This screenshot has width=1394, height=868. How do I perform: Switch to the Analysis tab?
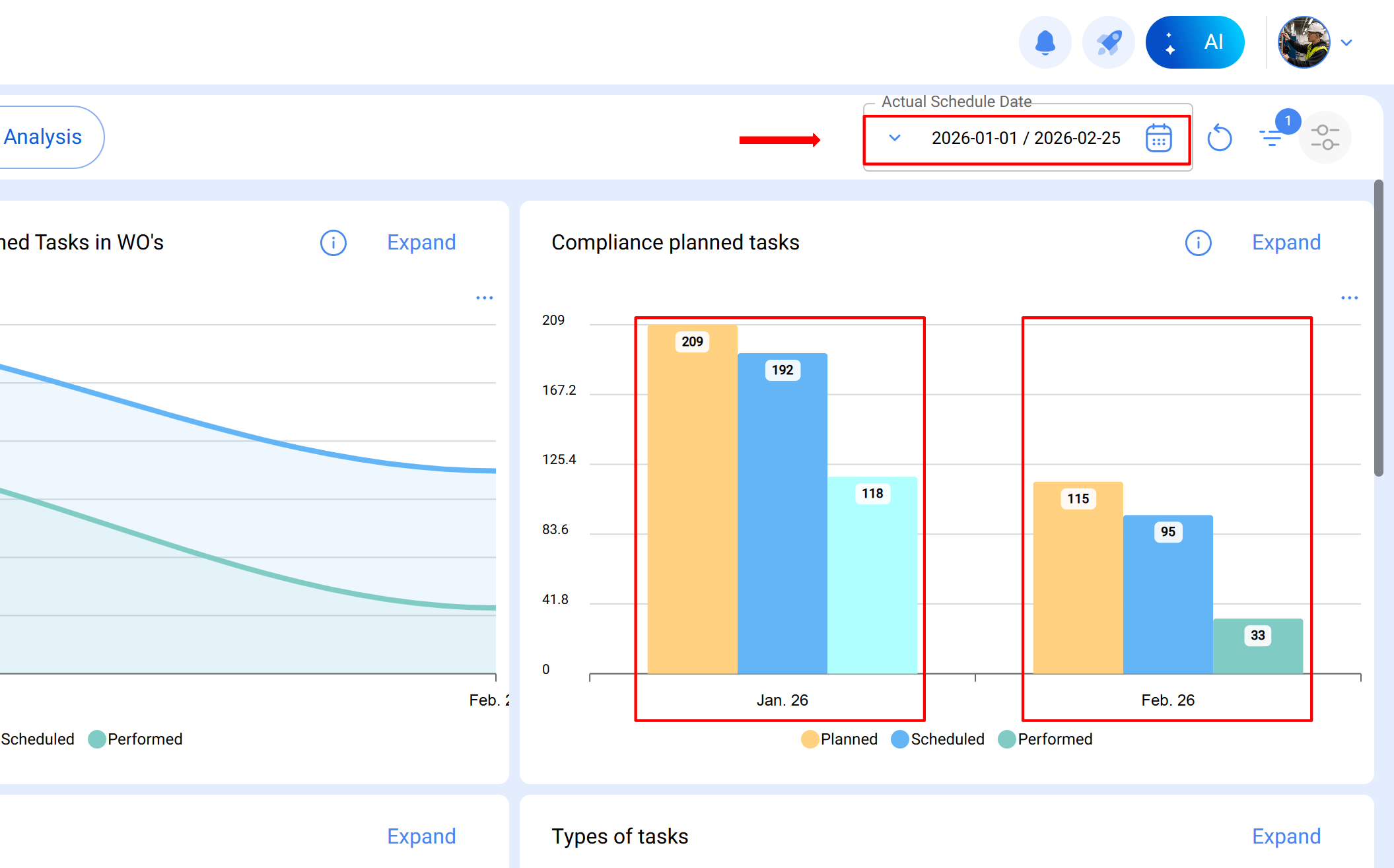click(43, 137)
